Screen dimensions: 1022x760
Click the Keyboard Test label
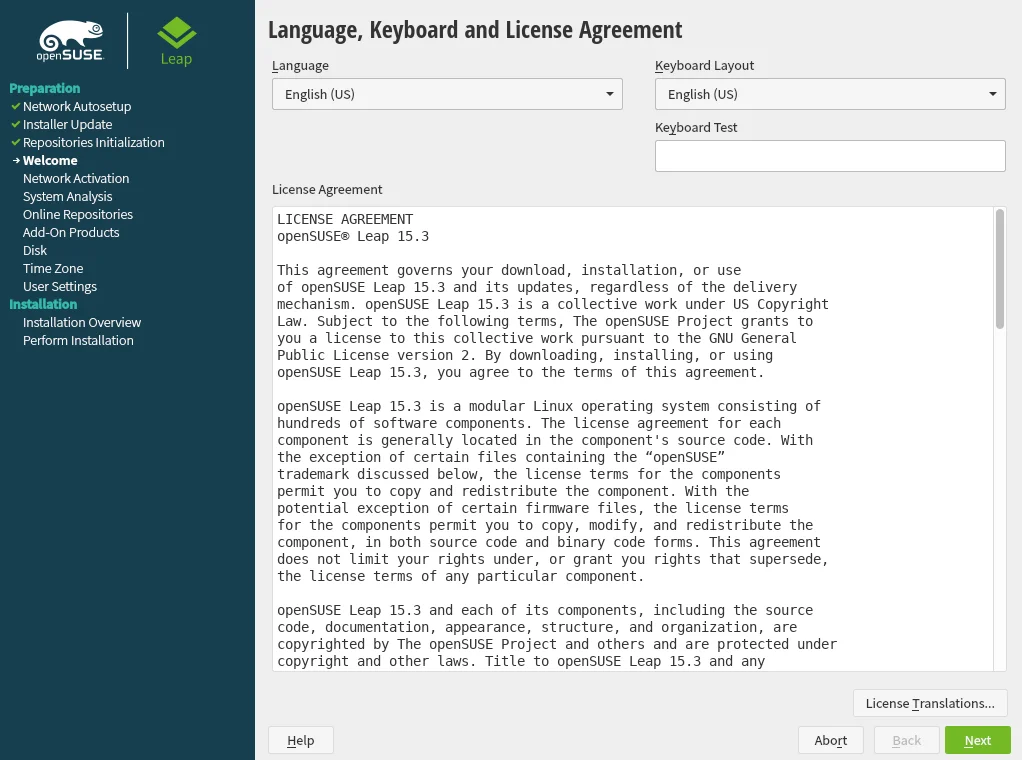click(x=695, y=128)
